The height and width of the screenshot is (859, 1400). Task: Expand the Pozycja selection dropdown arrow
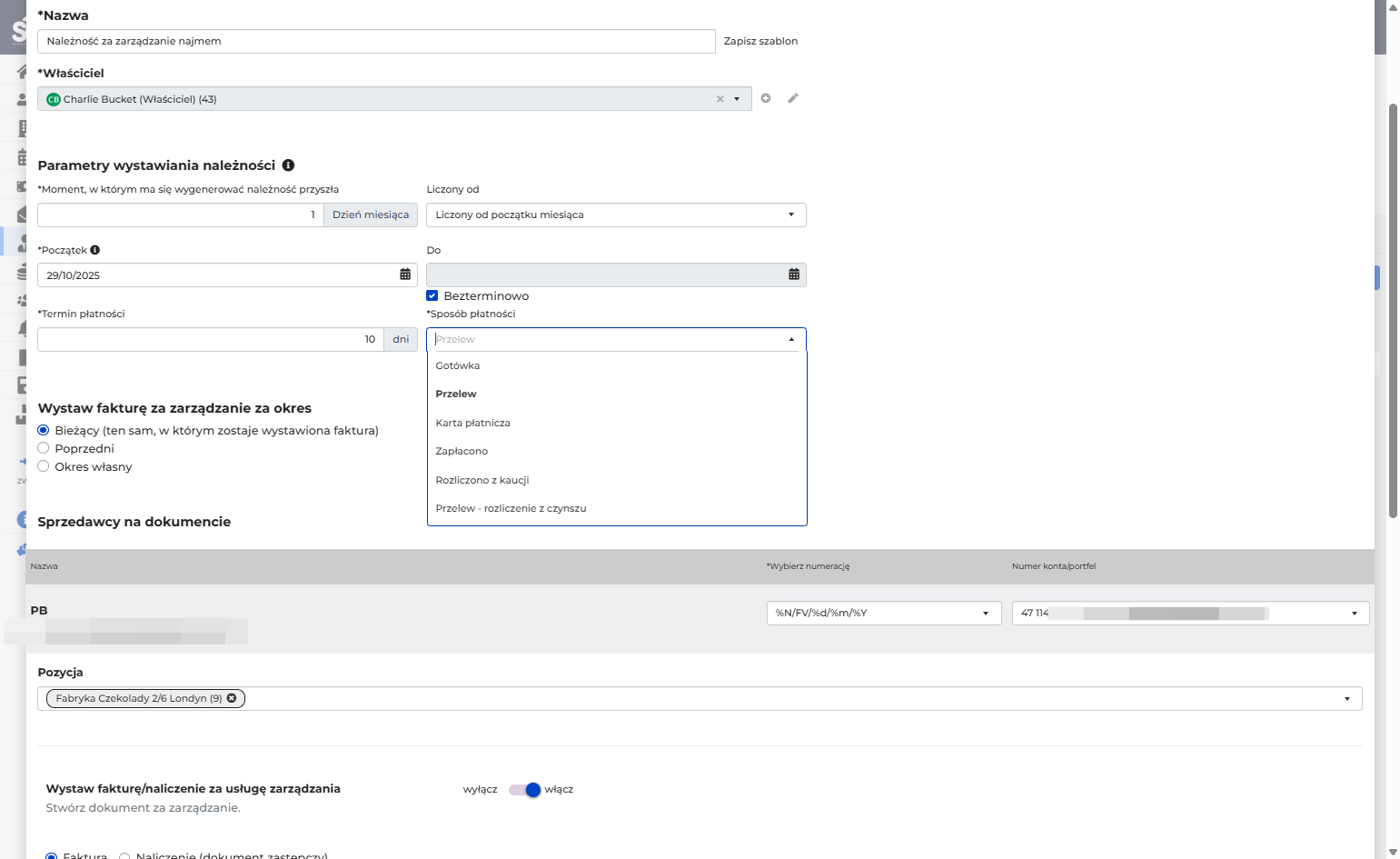tap(1347, 699)
